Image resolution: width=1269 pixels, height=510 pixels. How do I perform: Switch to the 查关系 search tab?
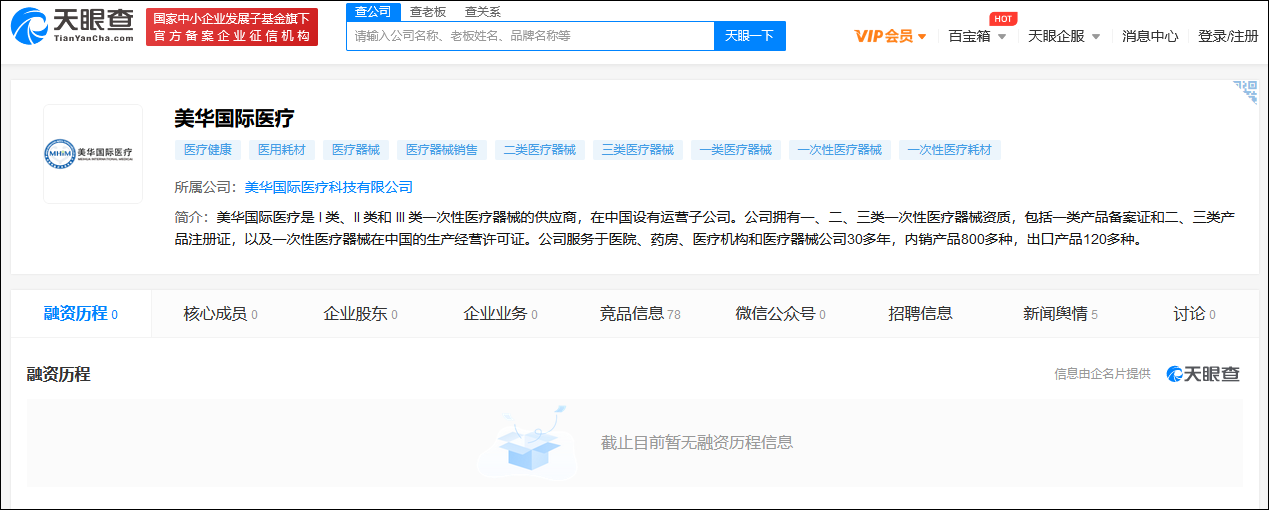click(483, 12)
